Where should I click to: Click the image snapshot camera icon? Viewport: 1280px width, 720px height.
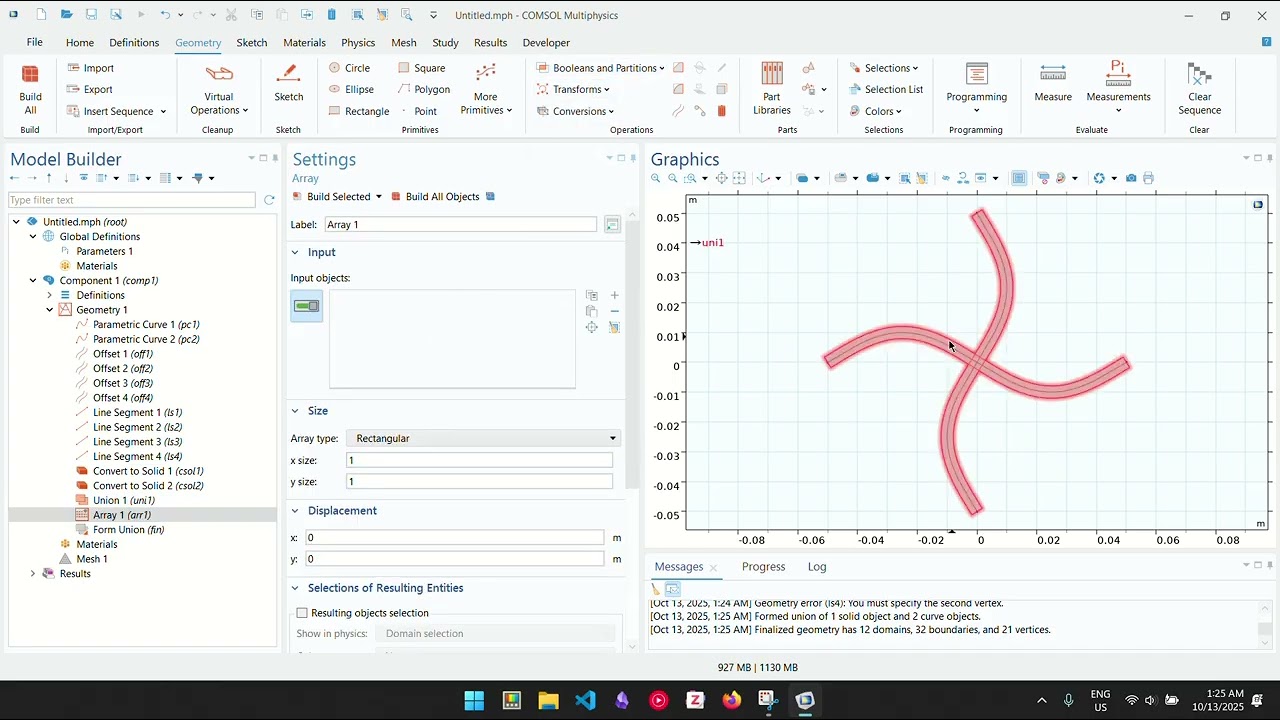tap(1131, 178)
